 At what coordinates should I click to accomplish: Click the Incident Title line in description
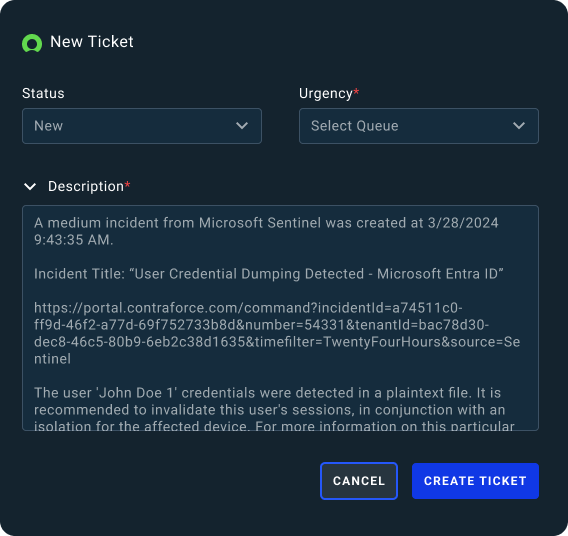coord(268,274)
